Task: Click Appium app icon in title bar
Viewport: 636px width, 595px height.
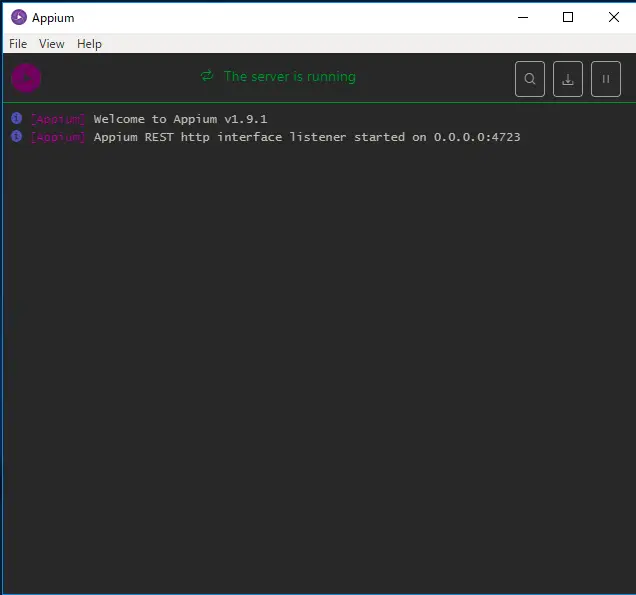Action: (x=19, y=17)
